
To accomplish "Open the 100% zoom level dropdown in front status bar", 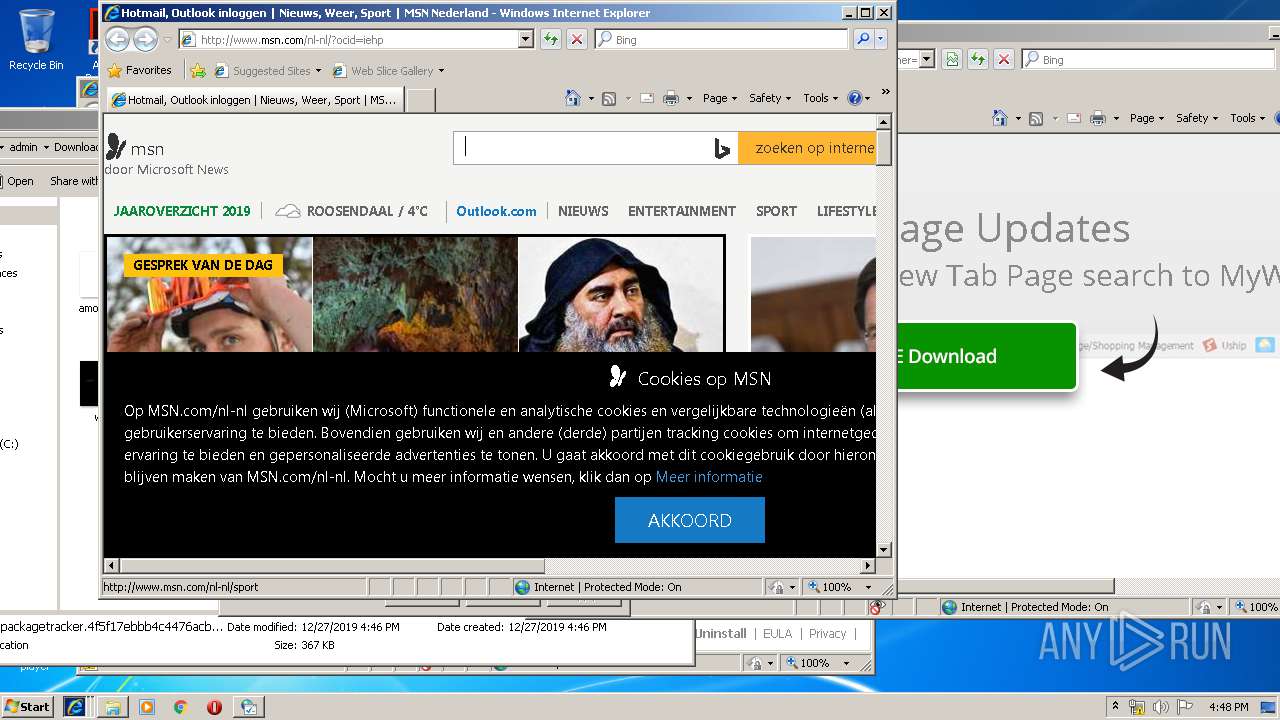I will pyautogui.click(x=868, y=587).
